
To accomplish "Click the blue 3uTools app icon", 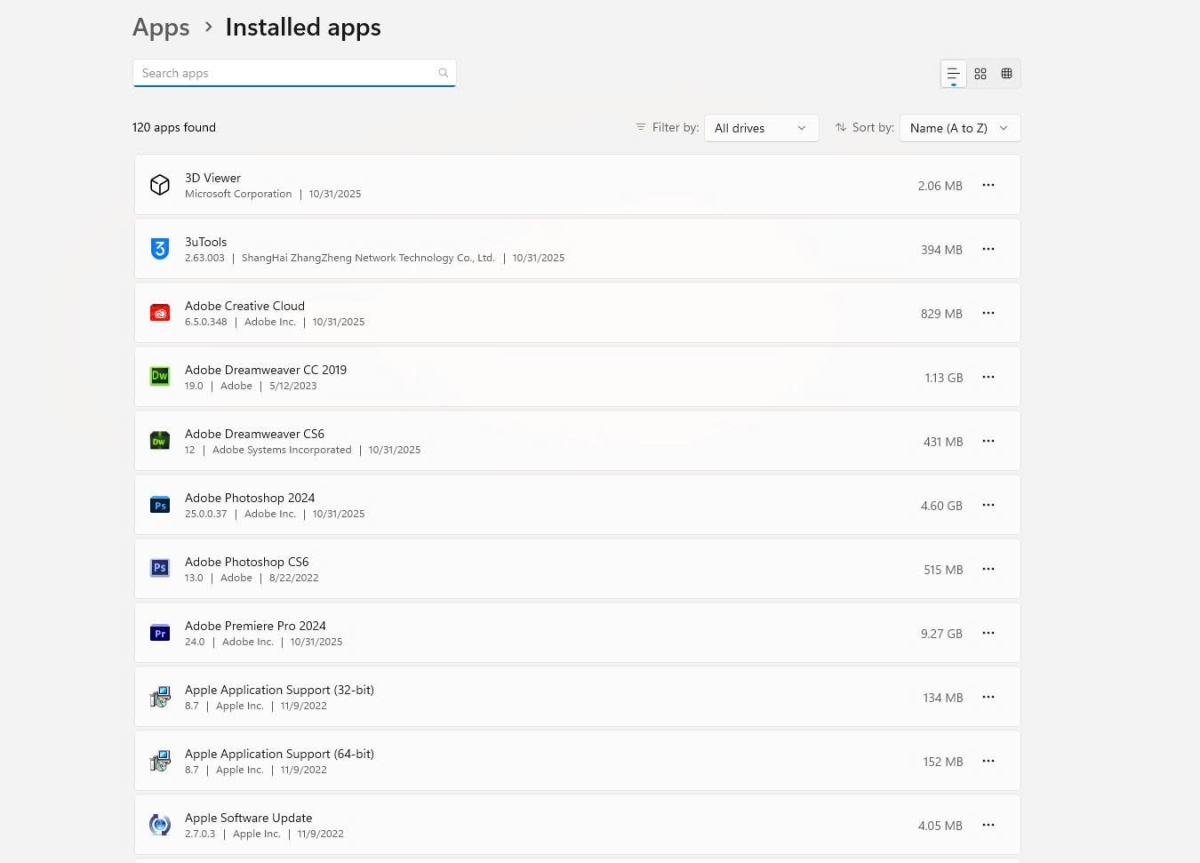I will [160, 248].
